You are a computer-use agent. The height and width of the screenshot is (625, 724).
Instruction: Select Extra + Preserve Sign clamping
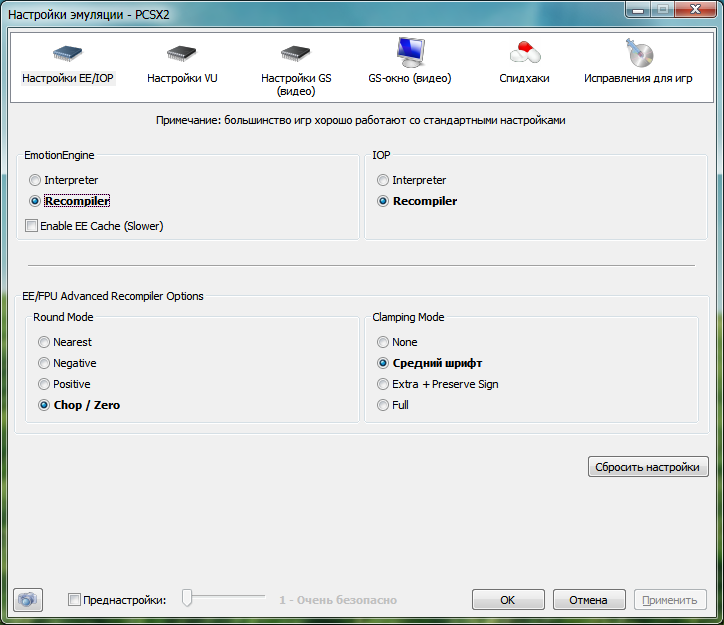(383, 384)
